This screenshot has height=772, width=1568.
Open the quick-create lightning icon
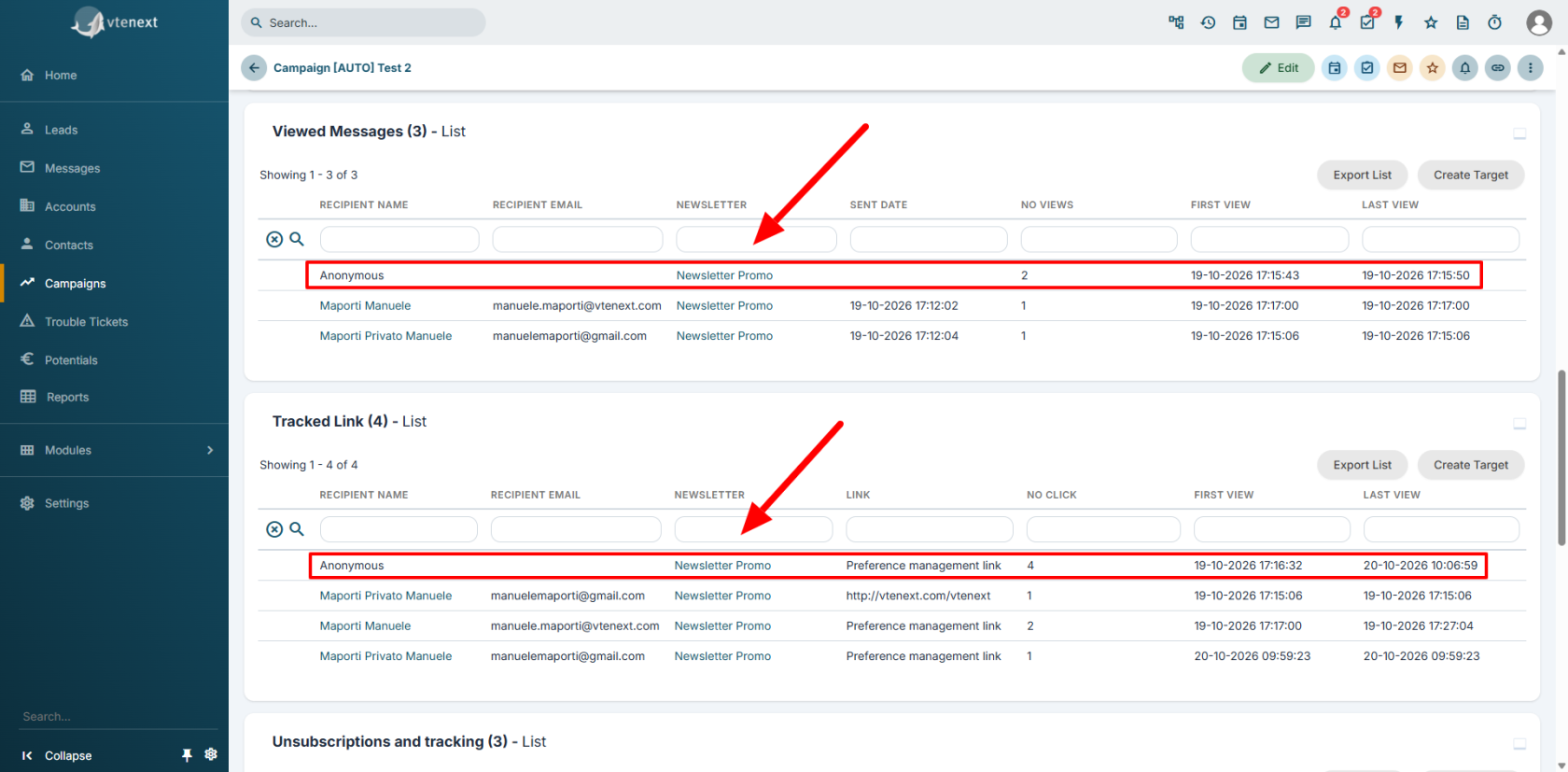tap(1398, 22)
